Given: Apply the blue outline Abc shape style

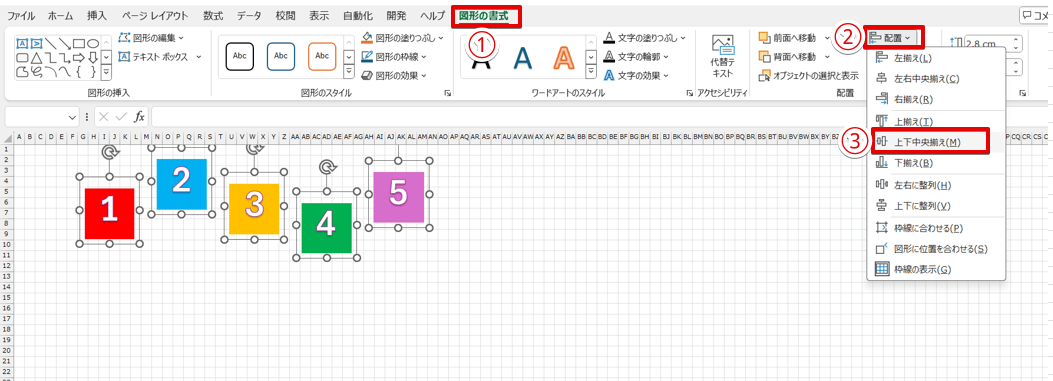Looking at the screenshot, I should click(x=281, y=56).
